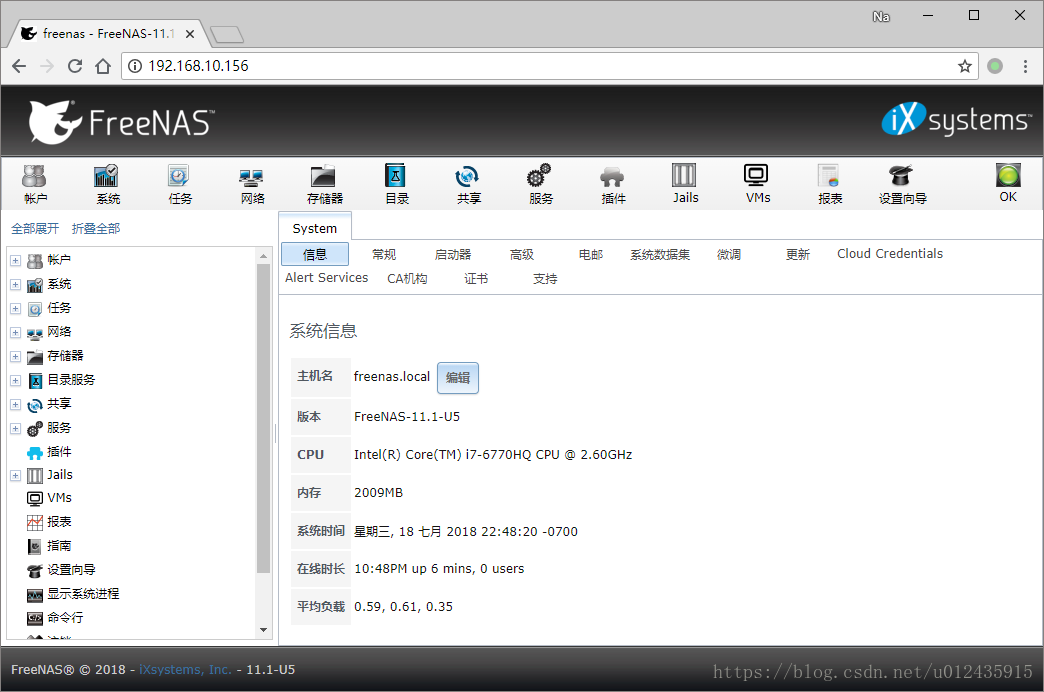Go back with the browser arrow
1044x692 pixels.
[x=19, y=66]
